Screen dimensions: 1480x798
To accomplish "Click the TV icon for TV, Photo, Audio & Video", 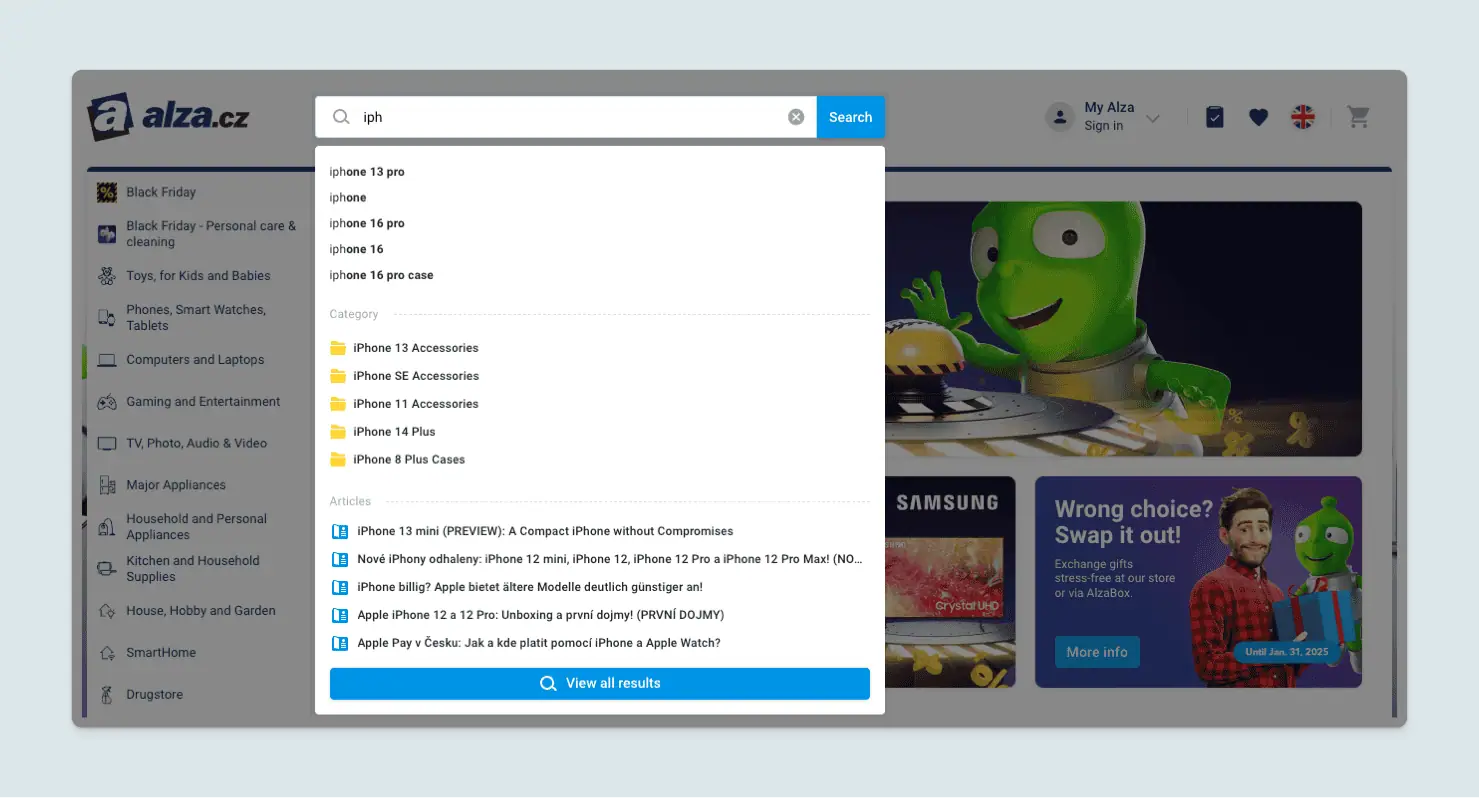I will (107, 444).
